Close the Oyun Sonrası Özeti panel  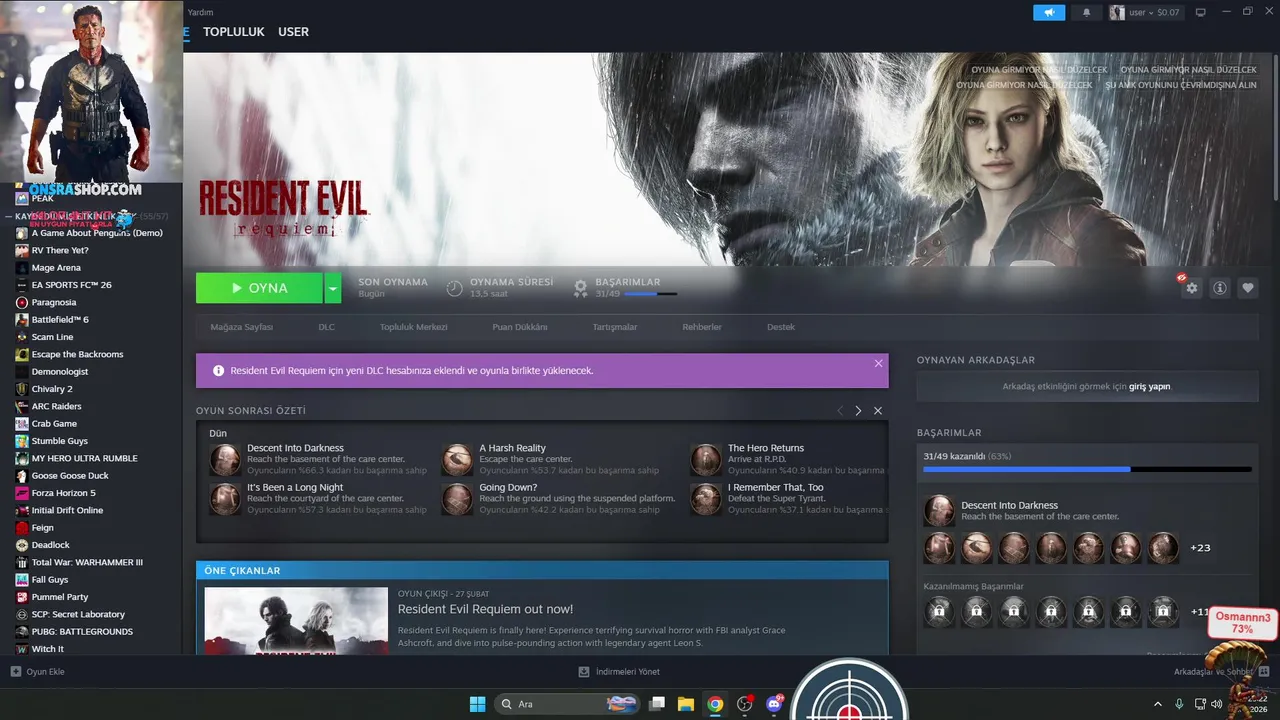(x=878, y=411)
